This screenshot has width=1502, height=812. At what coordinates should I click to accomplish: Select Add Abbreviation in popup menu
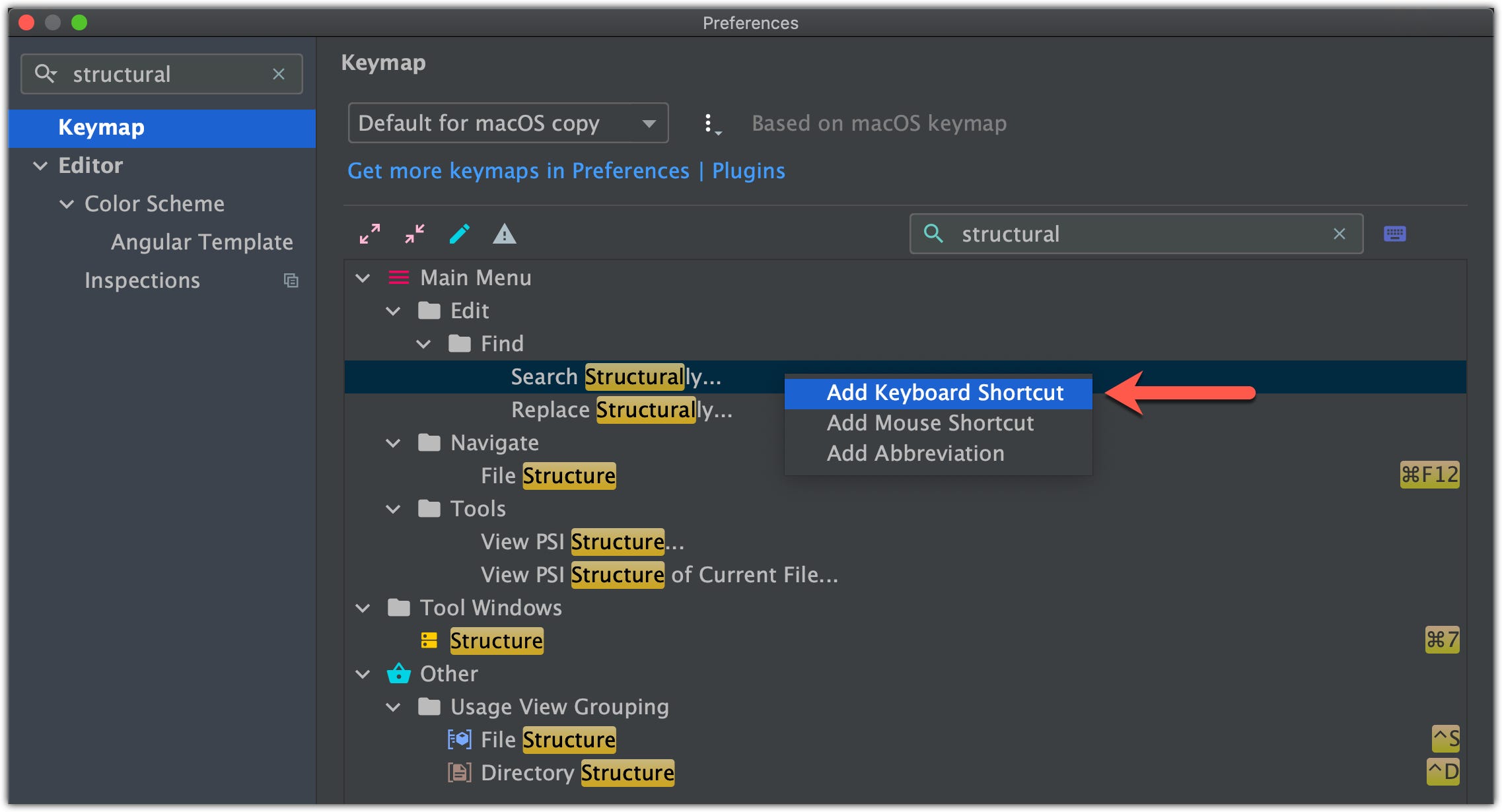coord(915,454)
